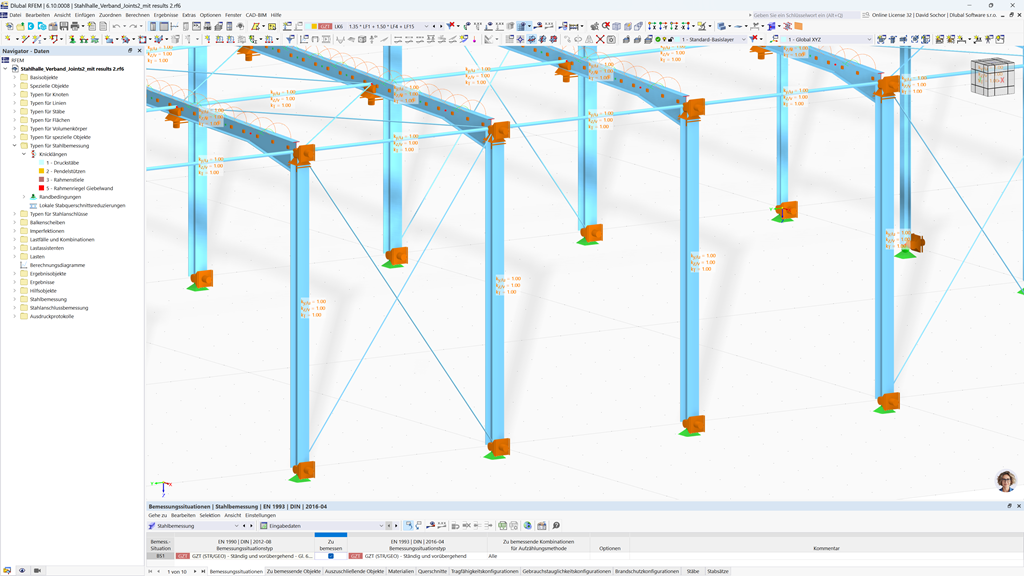Click the calendar-like icon in table toolbar
1024x576 pixels.
(541, 525)
